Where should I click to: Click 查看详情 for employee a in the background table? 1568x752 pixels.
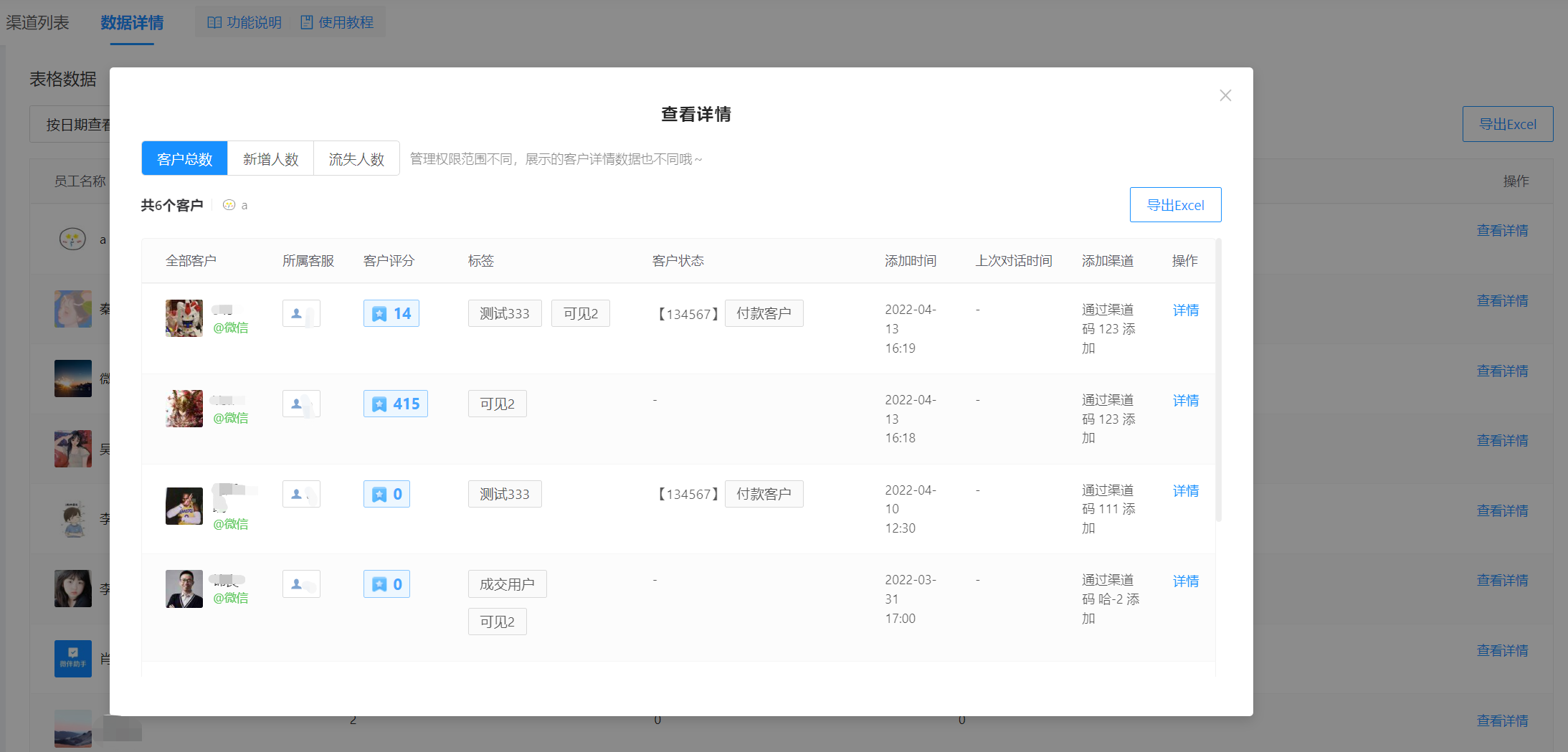[x=1502, y=231]
